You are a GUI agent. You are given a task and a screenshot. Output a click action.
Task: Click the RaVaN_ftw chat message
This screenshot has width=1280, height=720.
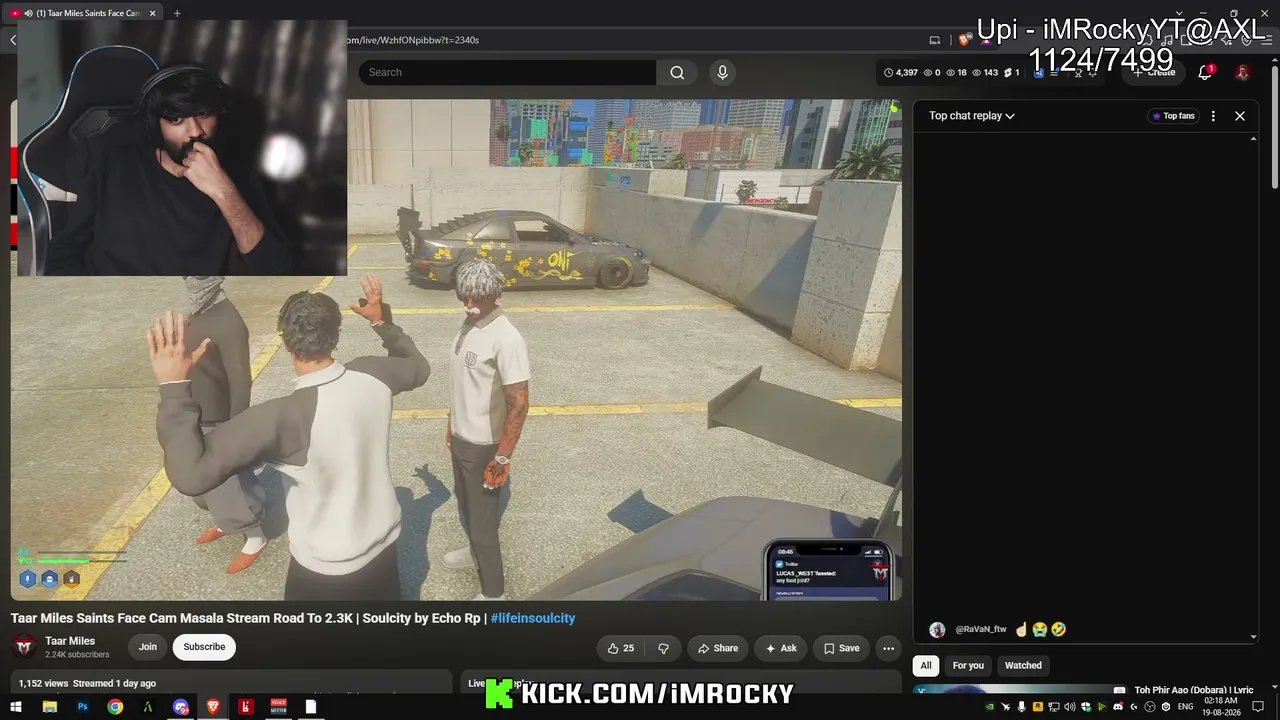point(997,630)
